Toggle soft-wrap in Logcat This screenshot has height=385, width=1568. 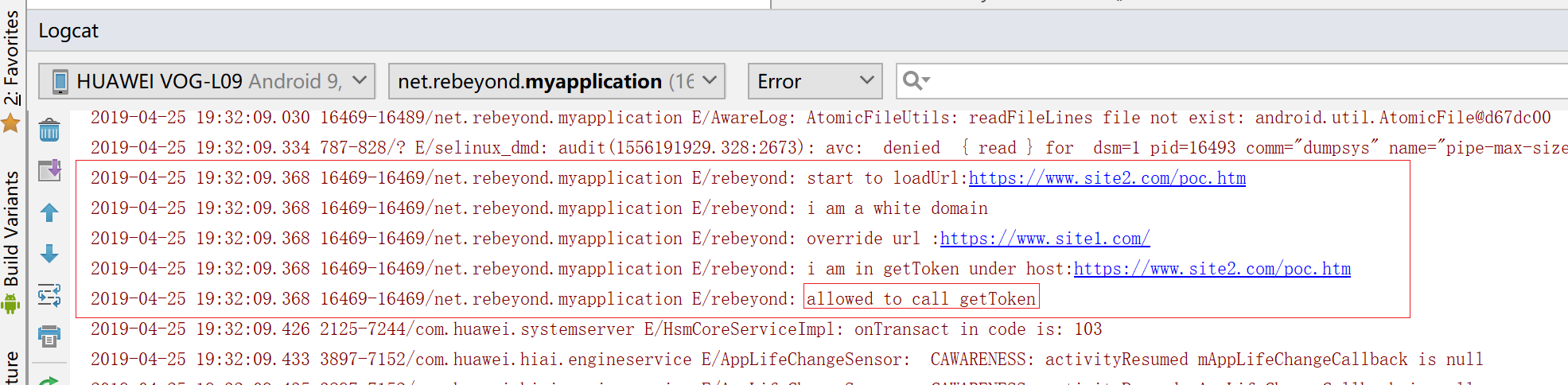click(49, 295)
